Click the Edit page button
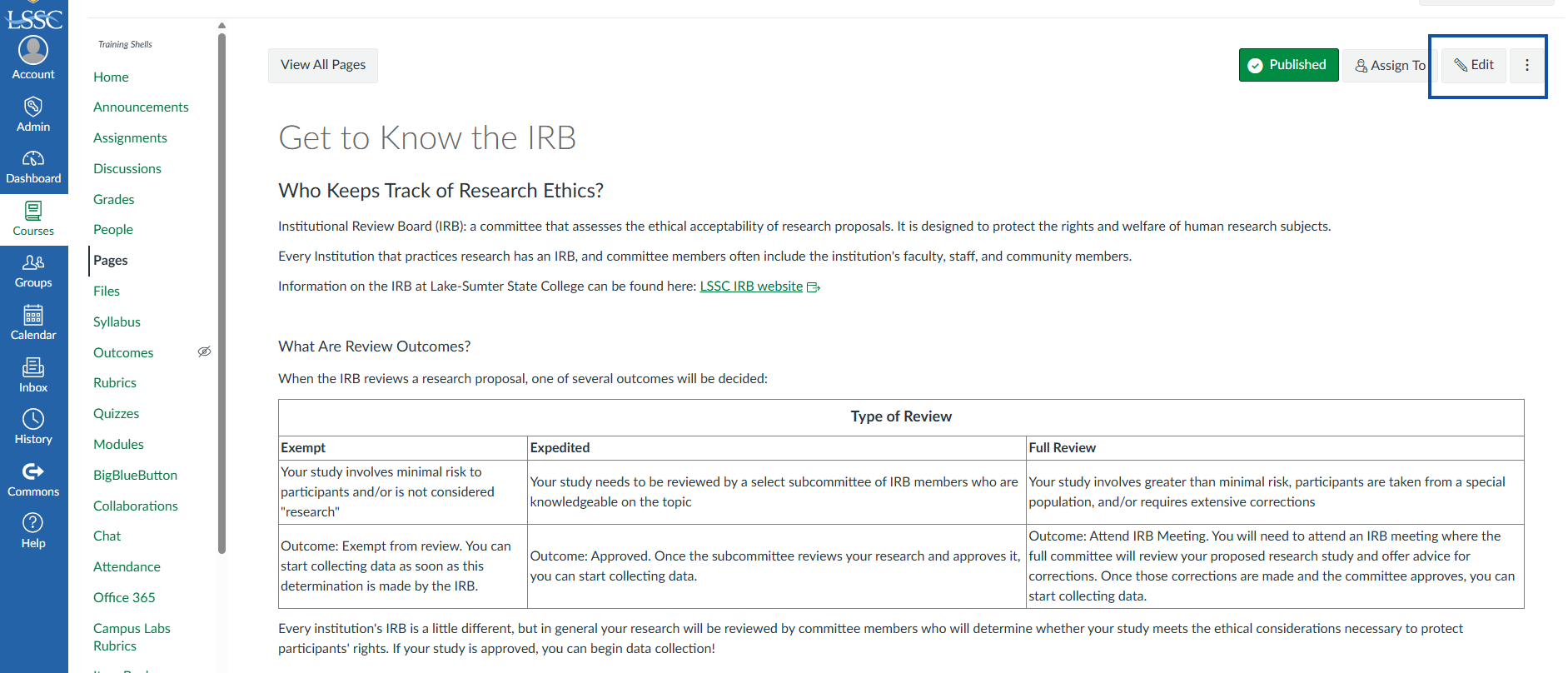1568x673 pixels. click(1474, 65)
